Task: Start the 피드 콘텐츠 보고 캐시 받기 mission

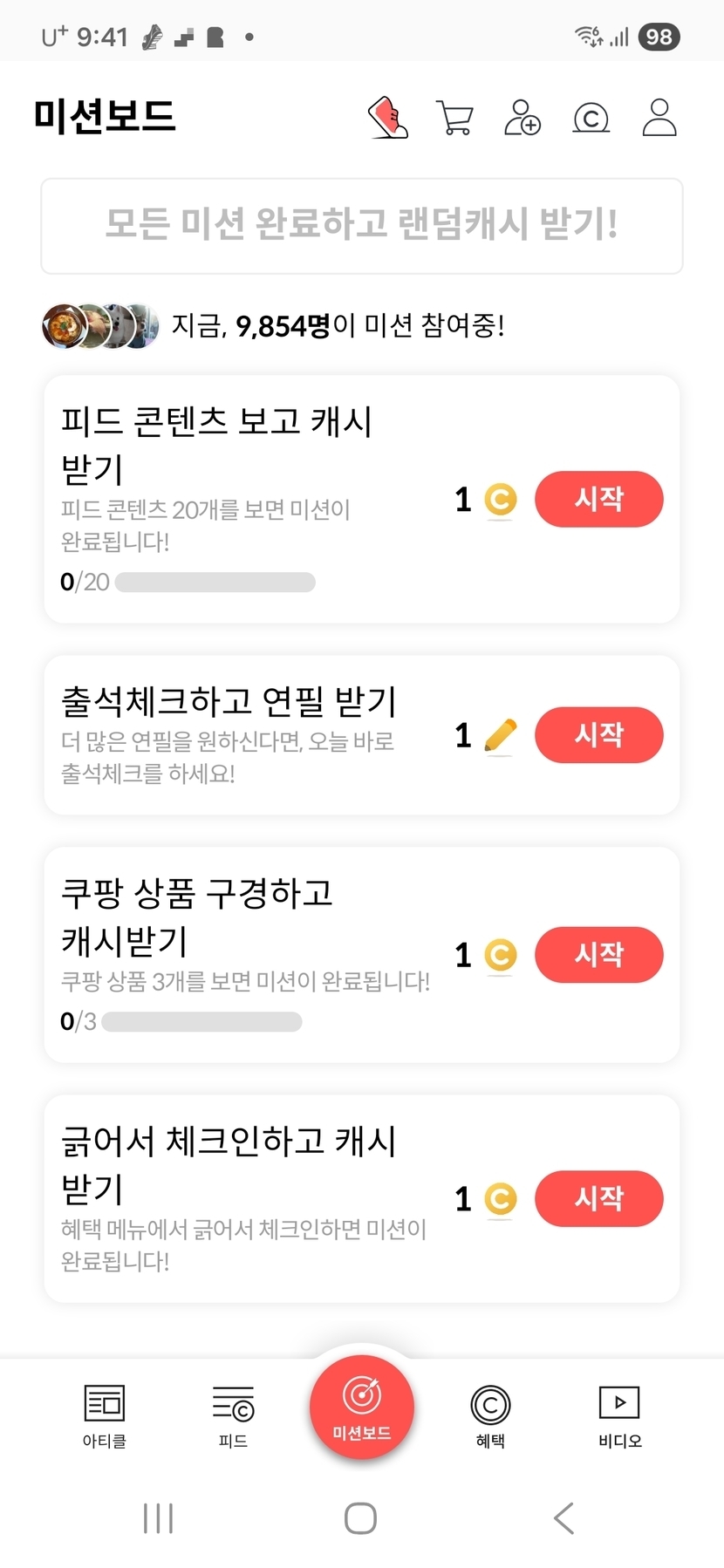Action: [x=598, y=499]
